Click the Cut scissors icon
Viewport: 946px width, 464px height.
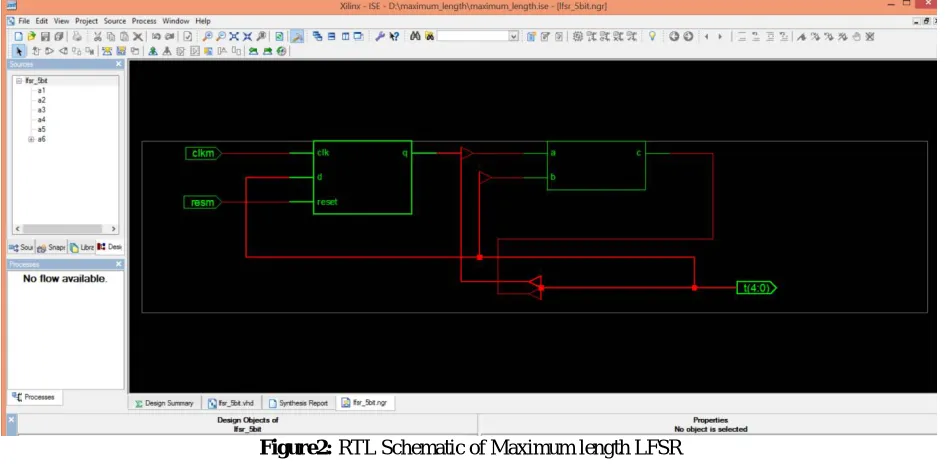point(97,36)
